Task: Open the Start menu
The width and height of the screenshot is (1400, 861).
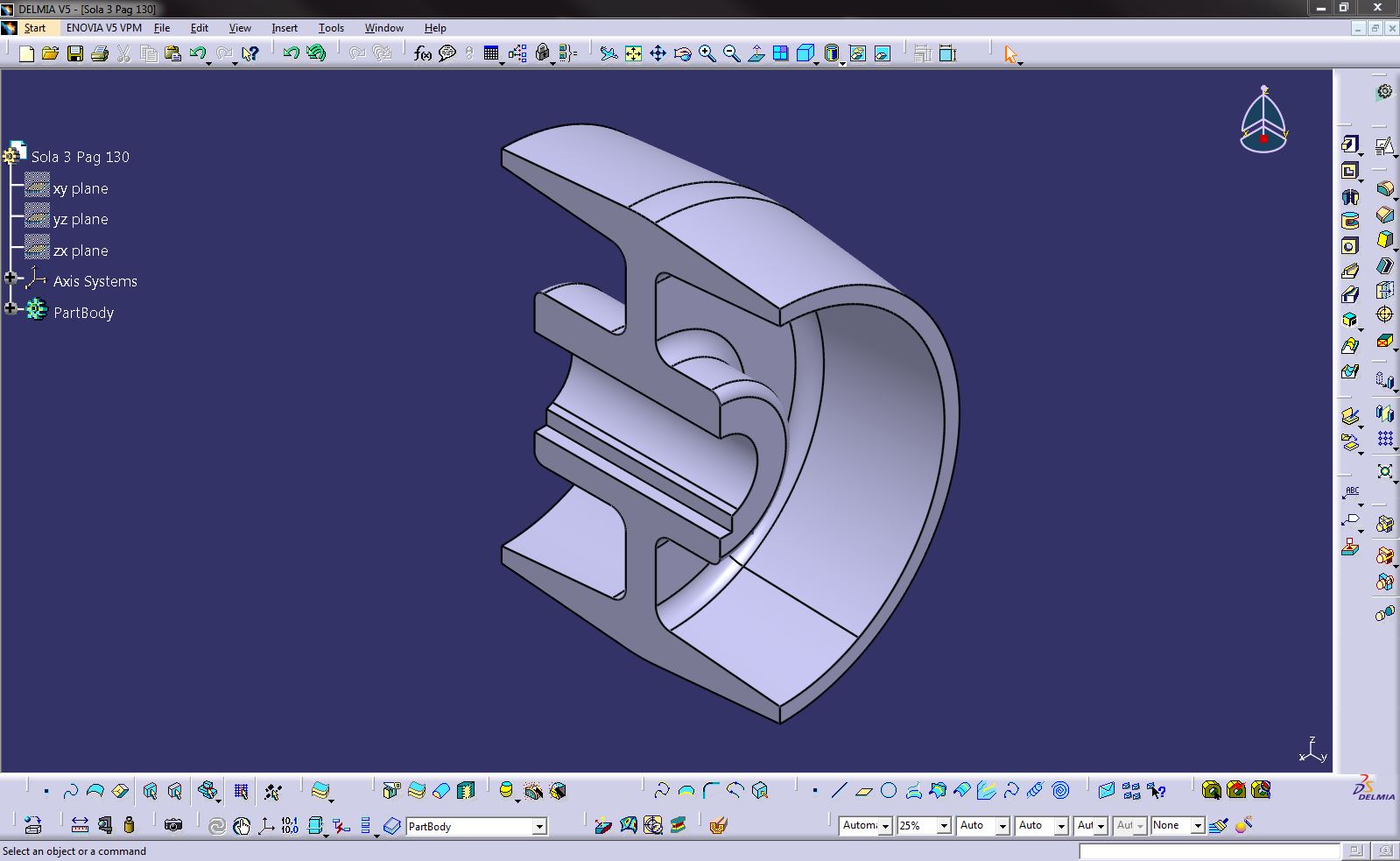Action: click(x=35, y=28)
